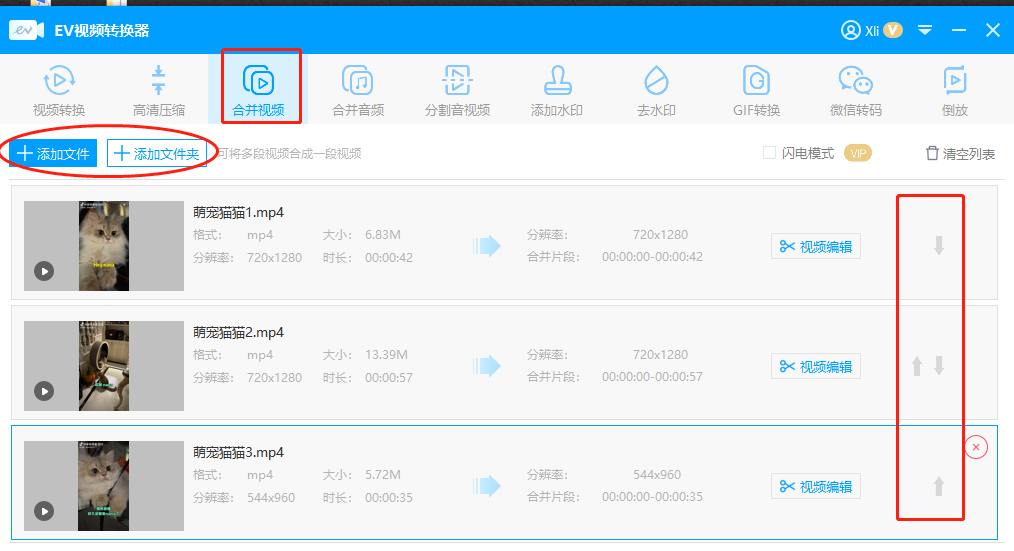Screen dimensions: 1014x551
Task: Click the size value 6.83M
Action: point(383,235)
